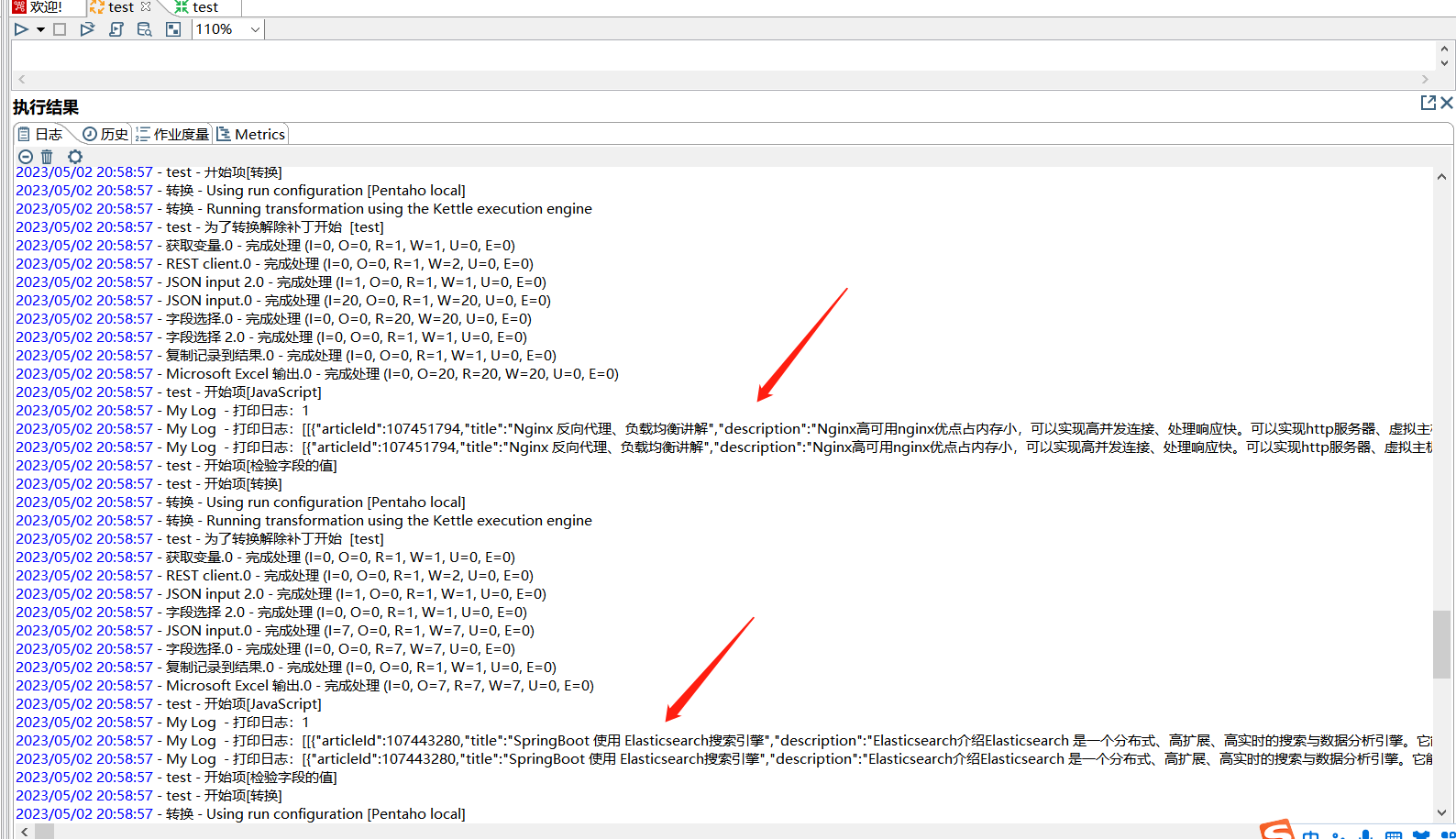
Task: Stop the running job
Action: click(x=60, y=29)
